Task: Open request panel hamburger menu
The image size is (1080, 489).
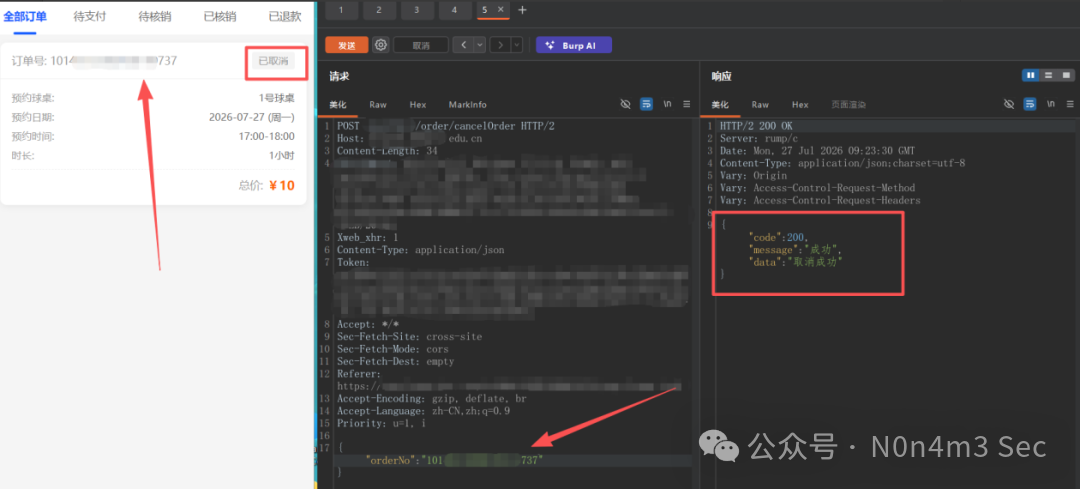Action: pyautogui.click(x=687, y=104)
